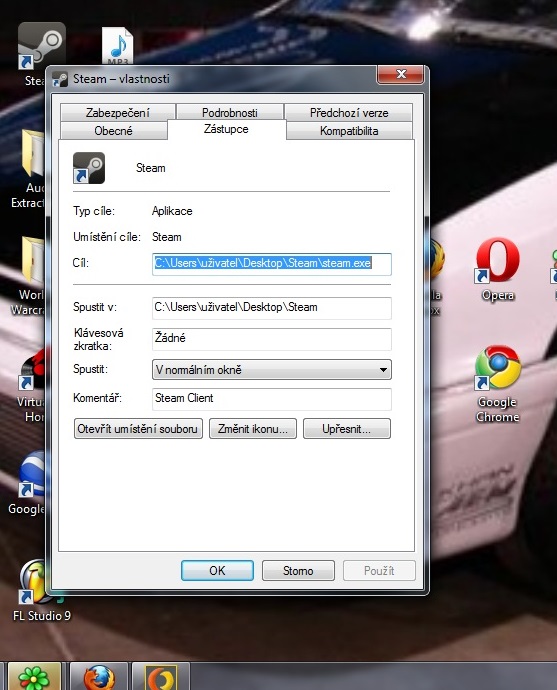Image resolution: width=557 pixels, height=690 pixels.
Task: Select the Steam desktop shortcut icon
Action: pos(42,46)
